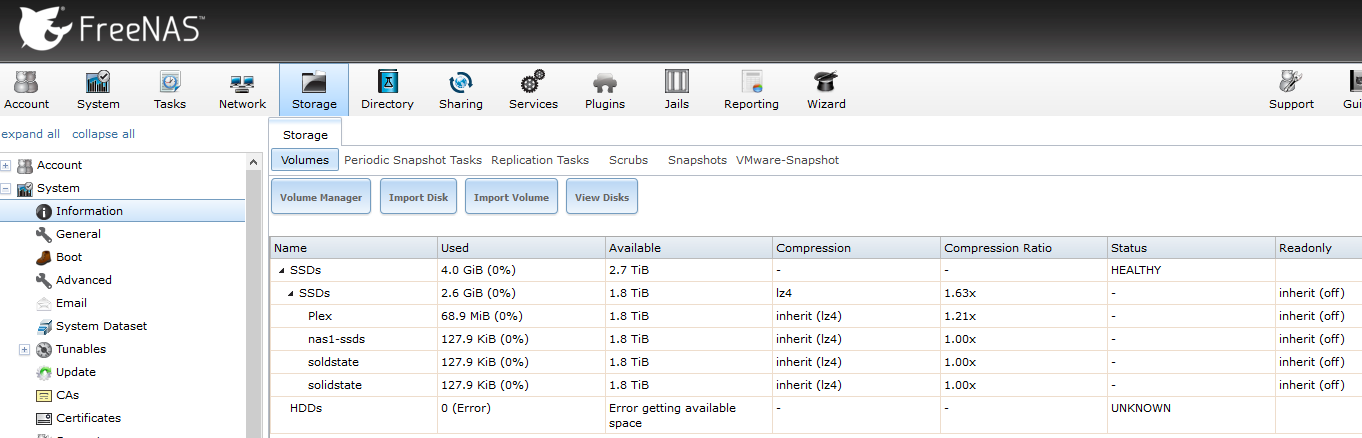
Task: Collapse the top-level SSDs volume row
Action: (x=281, y=270)
